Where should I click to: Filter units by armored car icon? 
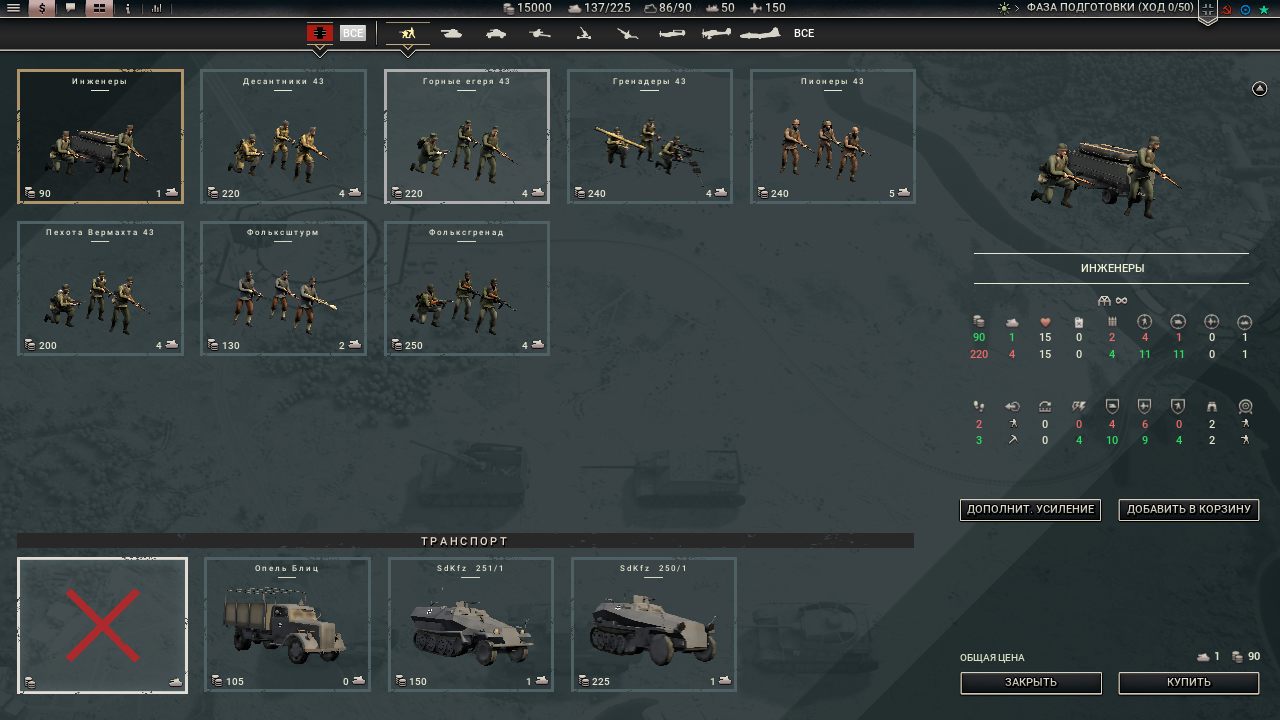coord(496,33)
